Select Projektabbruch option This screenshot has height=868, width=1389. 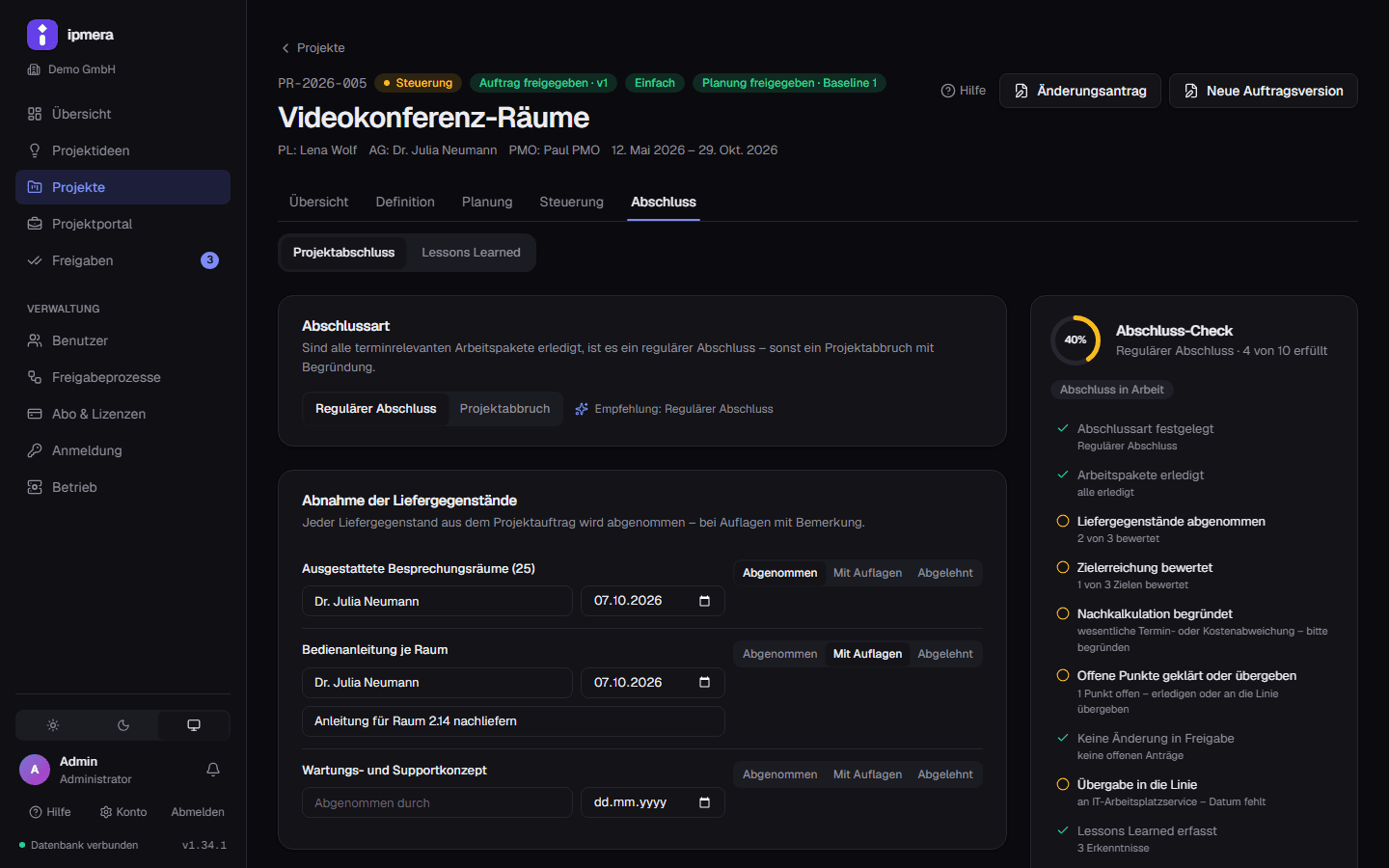pyautogui.click(x=504, y=409)
